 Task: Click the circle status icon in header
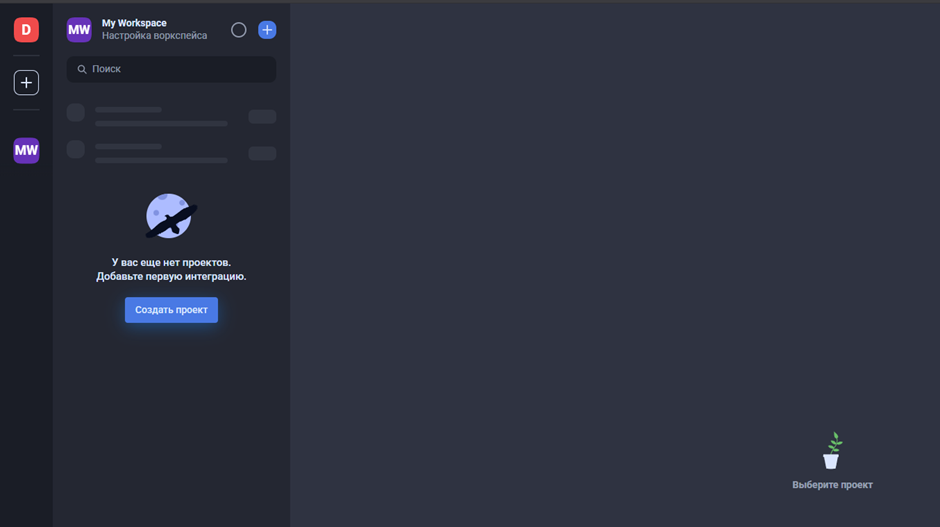[239, 30]
